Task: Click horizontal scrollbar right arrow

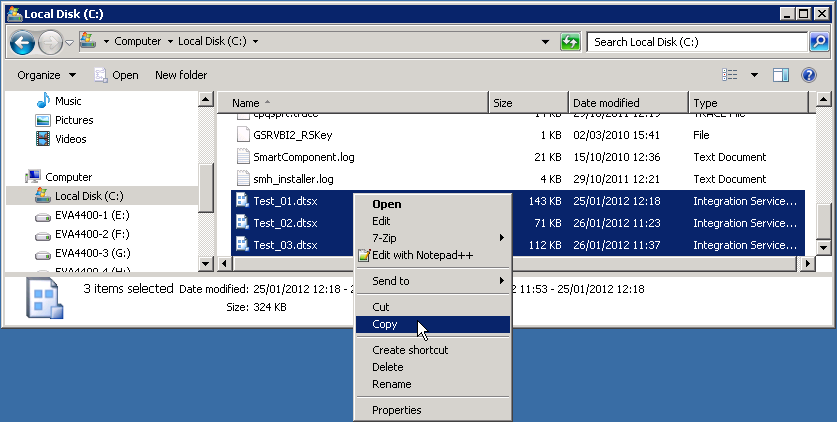Action: (807, 263)
